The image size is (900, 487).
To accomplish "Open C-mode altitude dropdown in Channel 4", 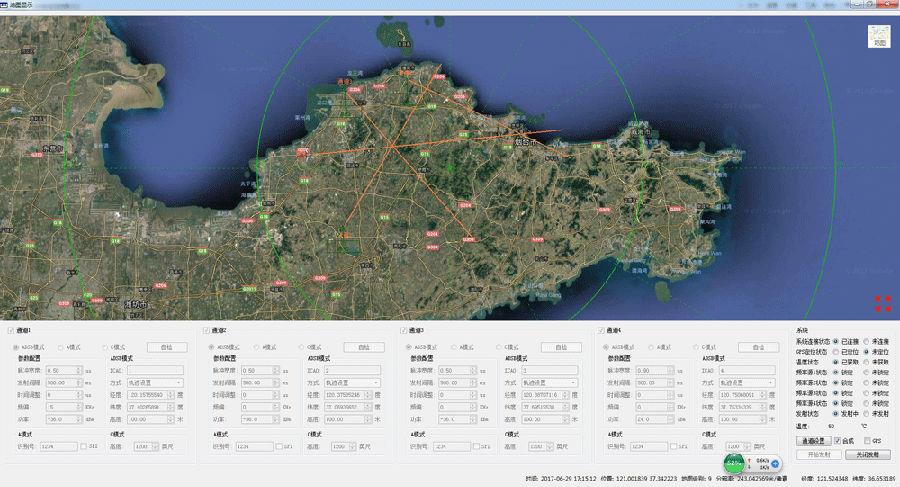I will tap(738, 446).
